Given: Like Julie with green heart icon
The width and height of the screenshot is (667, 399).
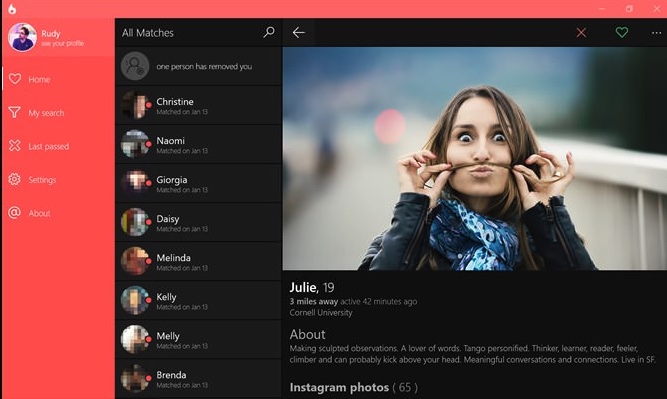Looking at the screenshot, I should (x=621, y=32).
